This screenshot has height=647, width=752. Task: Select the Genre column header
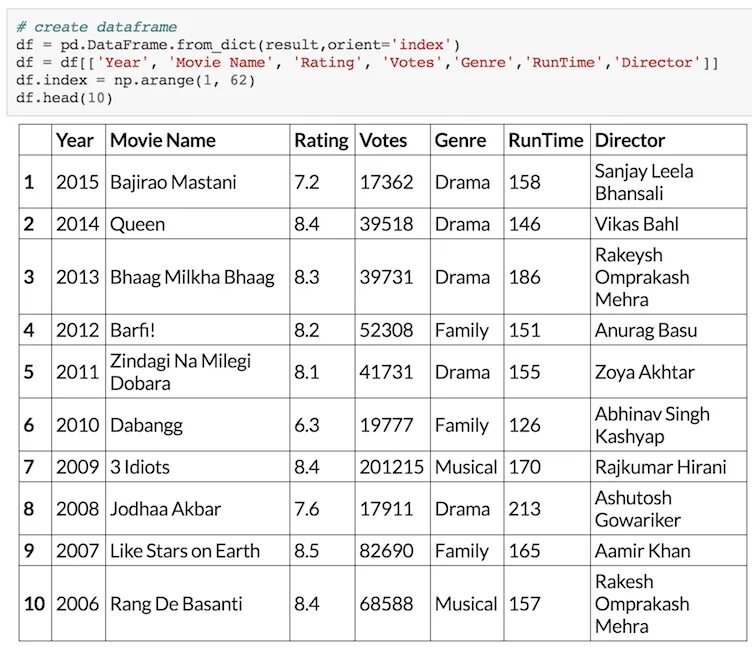pyautogui.click(x=460, y=140)
